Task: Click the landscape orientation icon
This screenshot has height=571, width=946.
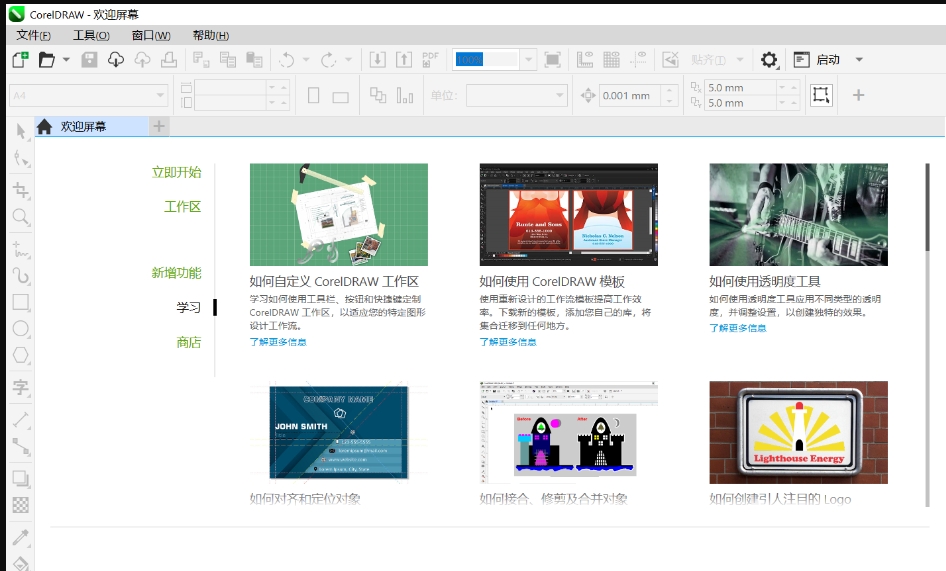Action: [340, 97]
